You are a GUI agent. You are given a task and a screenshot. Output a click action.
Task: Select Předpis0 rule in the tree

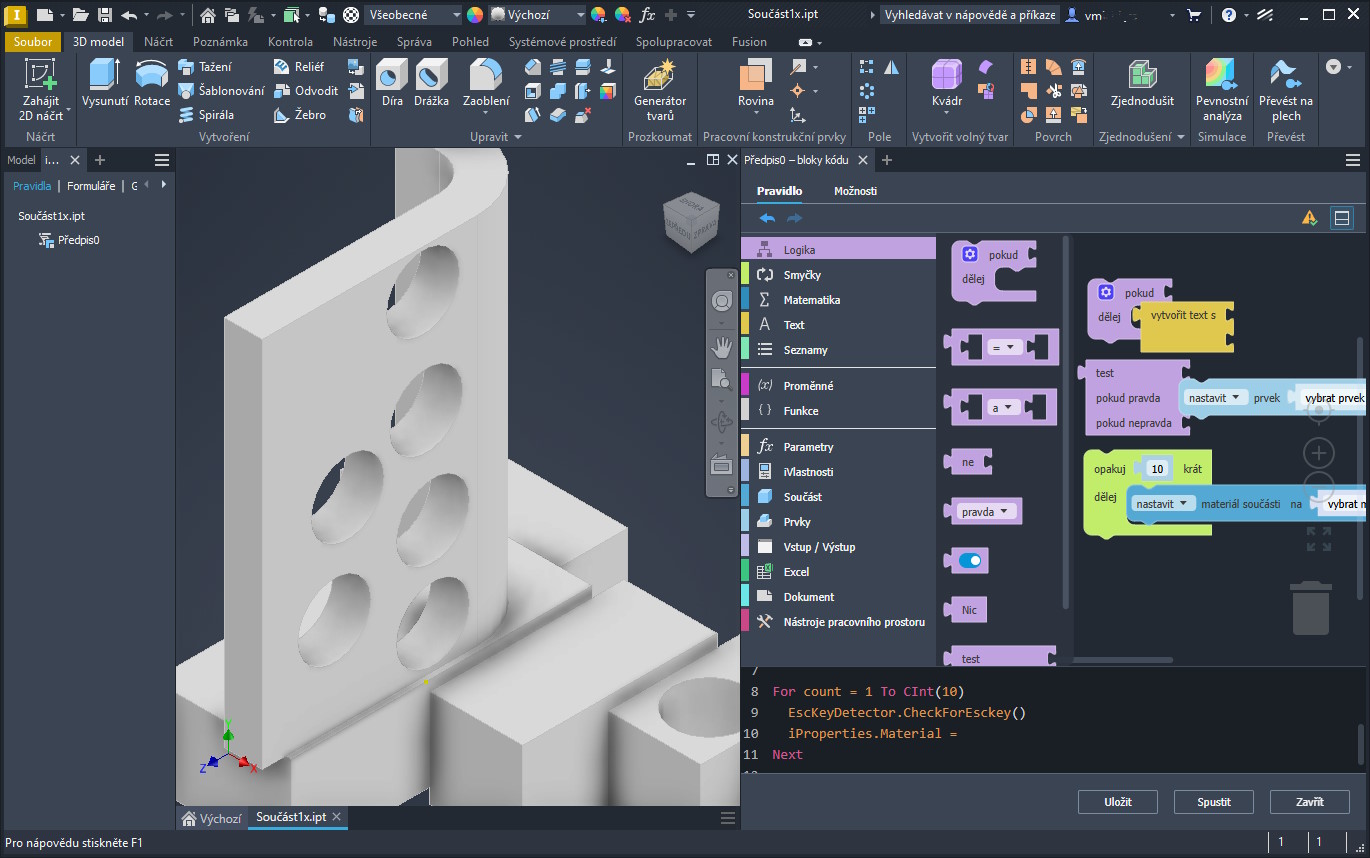pyautogui.click(x=78, y=240)
